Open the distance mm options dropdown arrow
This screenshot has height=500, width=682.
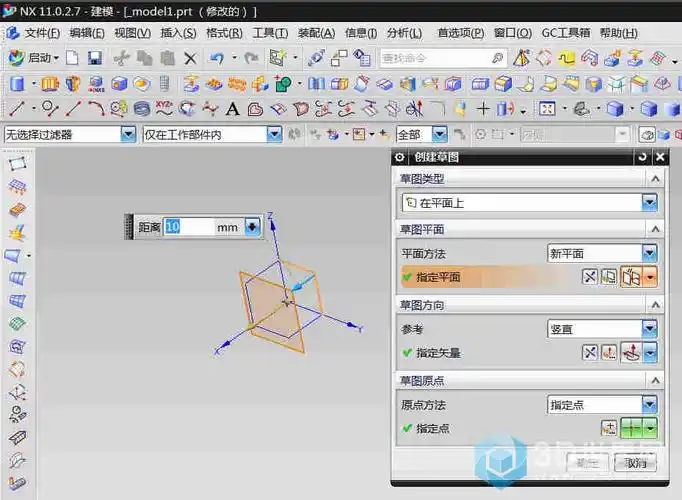(x=253, y=227)
